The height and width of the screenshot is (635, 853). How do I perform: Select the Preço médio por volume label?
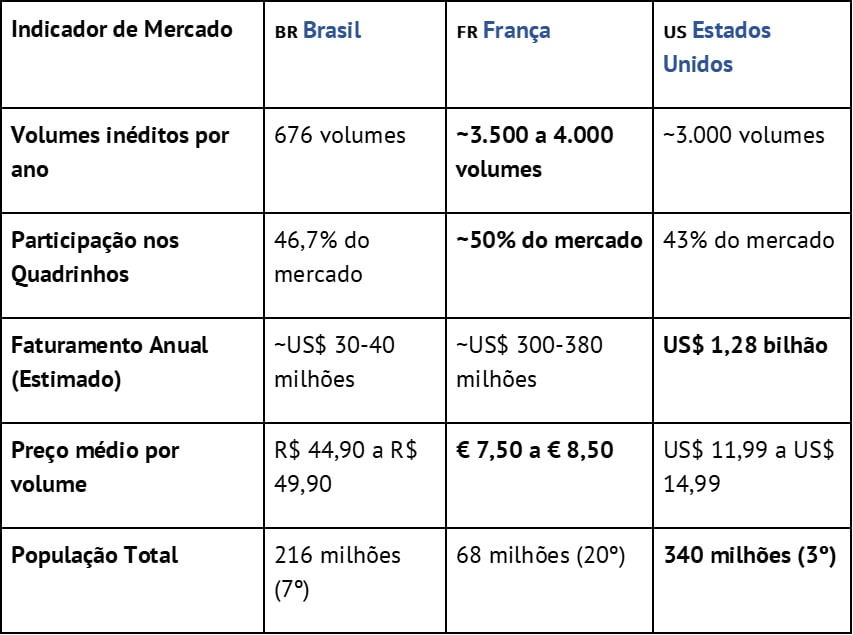[95, 467]
